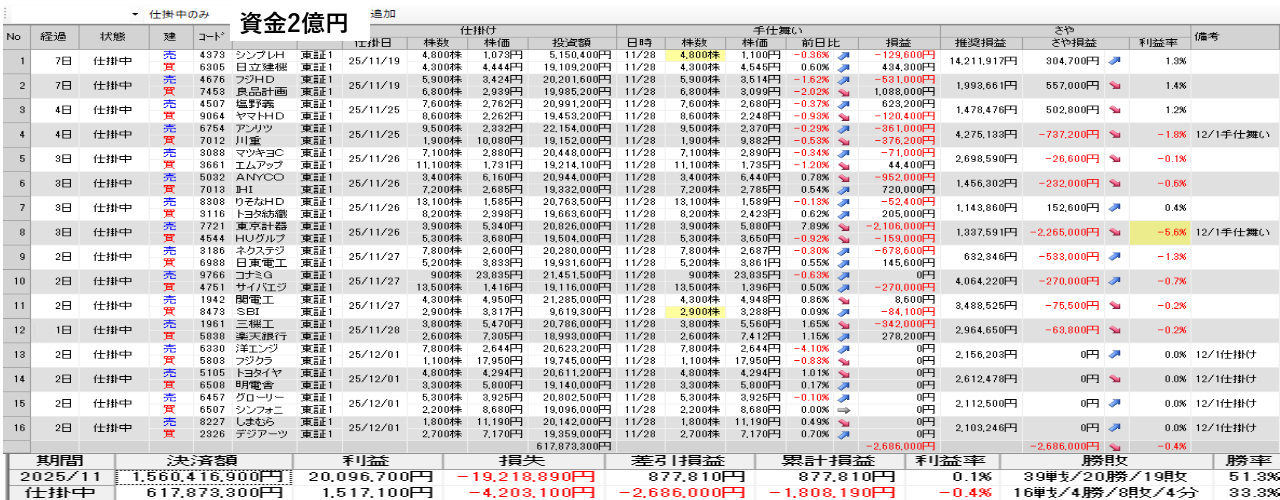Click the 2025/11 period summary row
The width and height of the screenshot is (1280, 500).
point(61,476)
